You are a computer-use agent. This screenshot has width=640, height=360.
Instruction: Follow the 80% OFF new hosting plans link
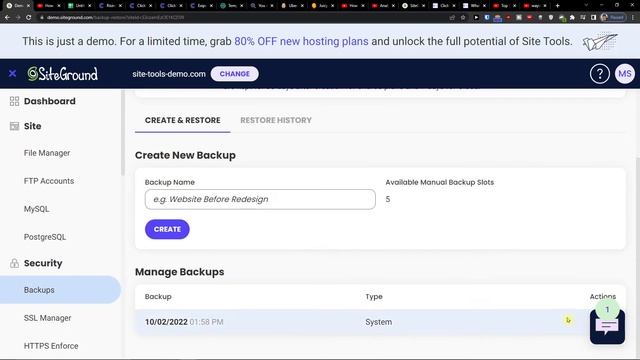[x=301, y=41]
